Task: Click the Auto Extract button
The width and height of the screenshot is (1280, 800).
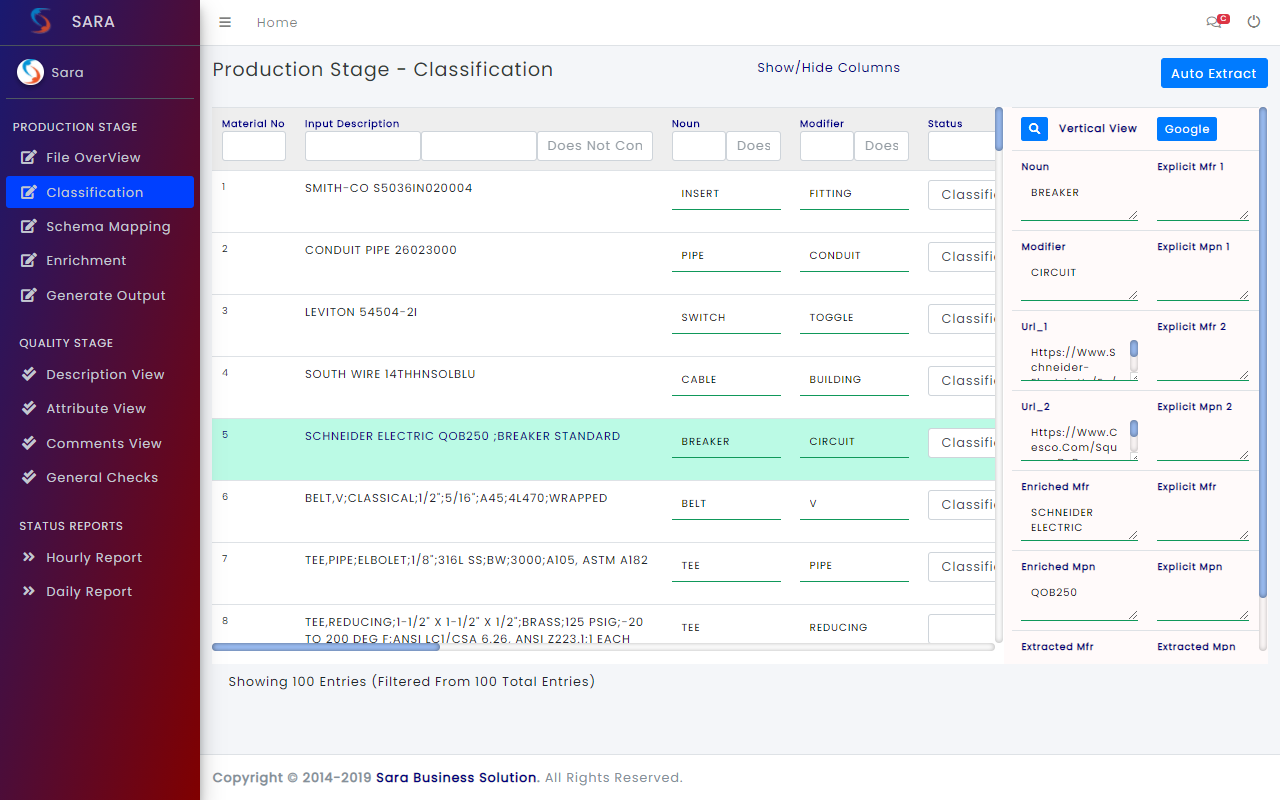Action: [1214, 73]
